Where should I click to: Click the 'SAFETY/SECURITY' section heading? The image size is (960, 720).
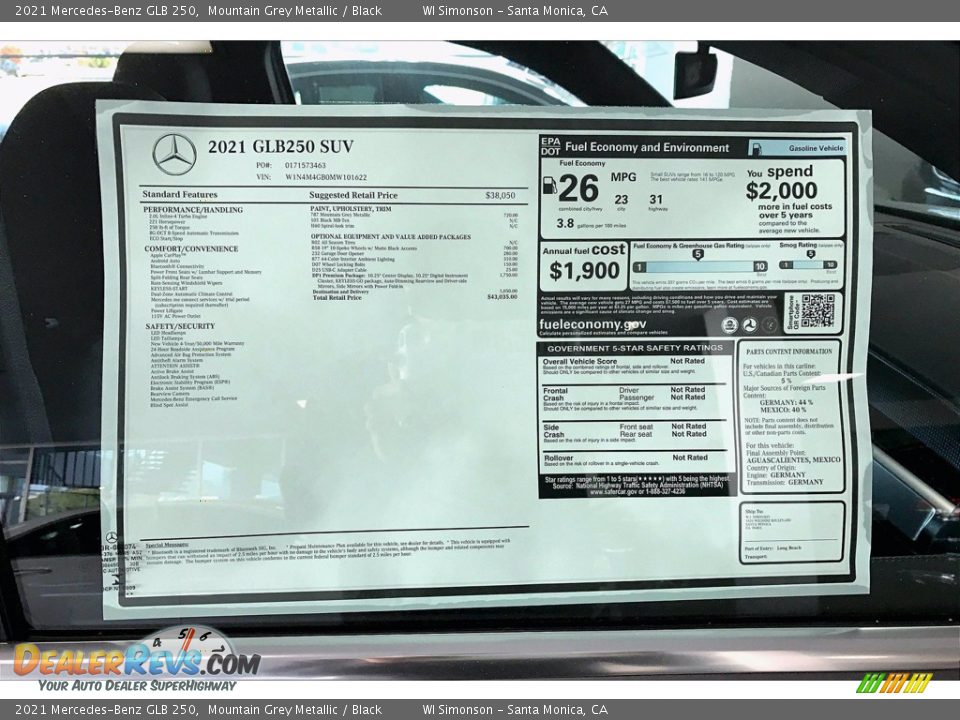[180, 326]
